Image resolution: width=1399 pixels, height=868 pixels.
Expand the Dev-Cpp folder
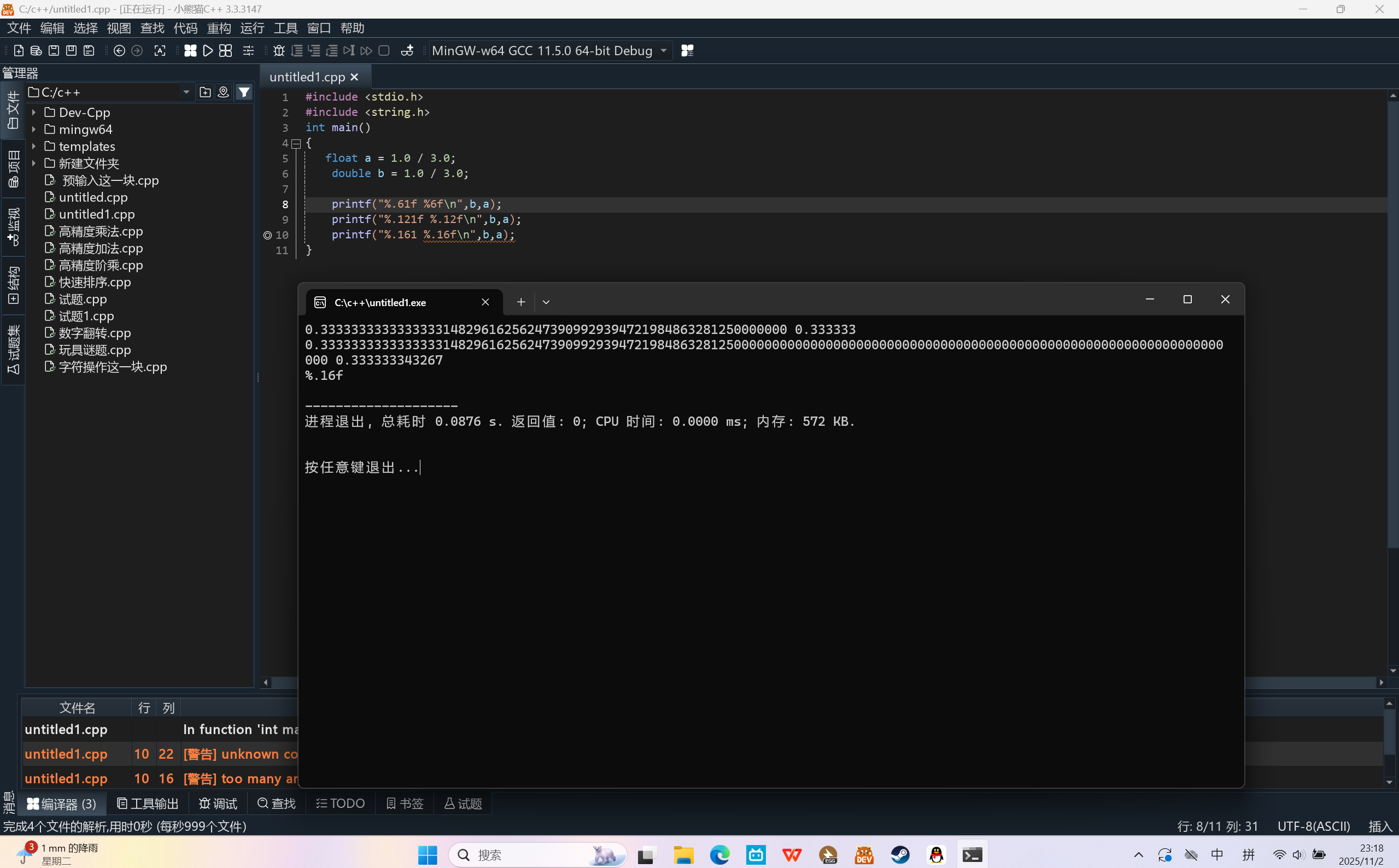(34, 113)
